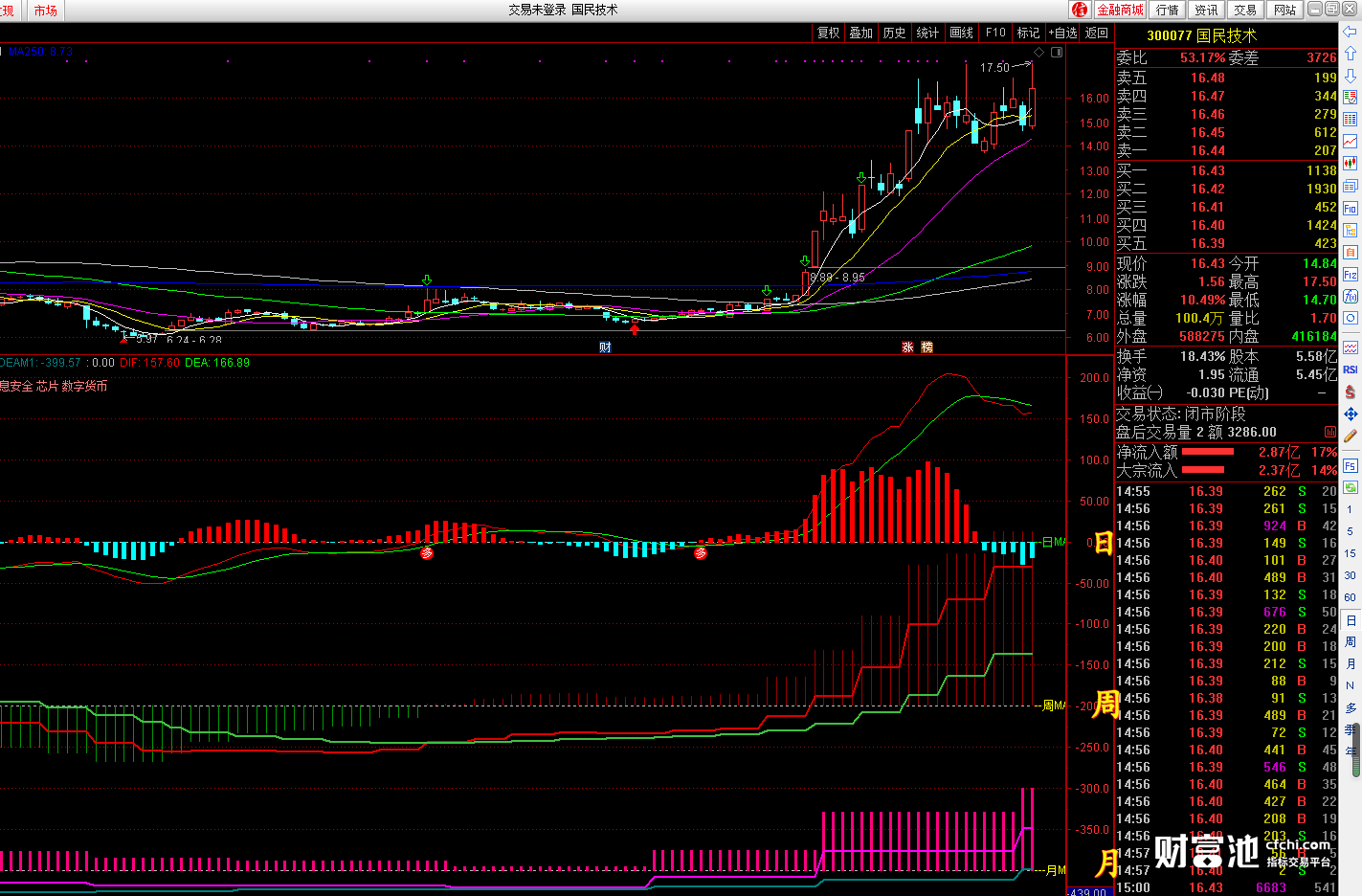Select the pencil drawing tool icon

click(1351, 436)
